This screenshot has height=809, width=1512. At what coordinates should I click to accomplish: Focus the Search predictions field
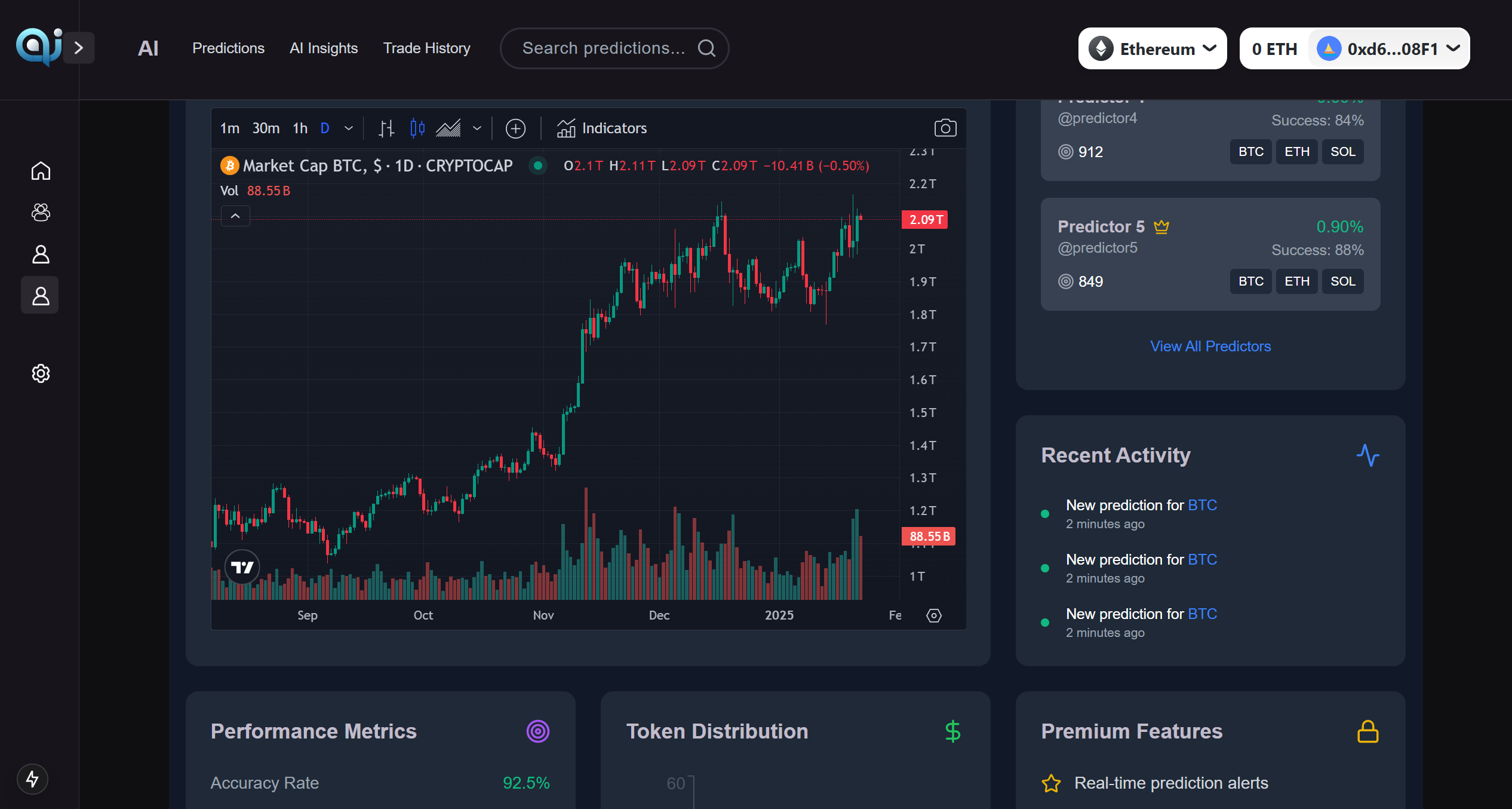coord(614,48)
